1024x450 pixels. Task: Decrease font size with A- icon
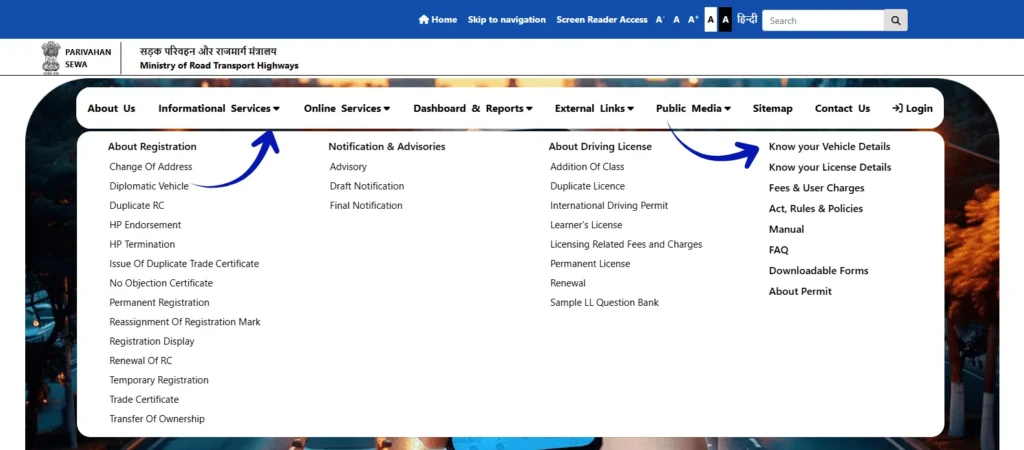click(x=660, y=20)
